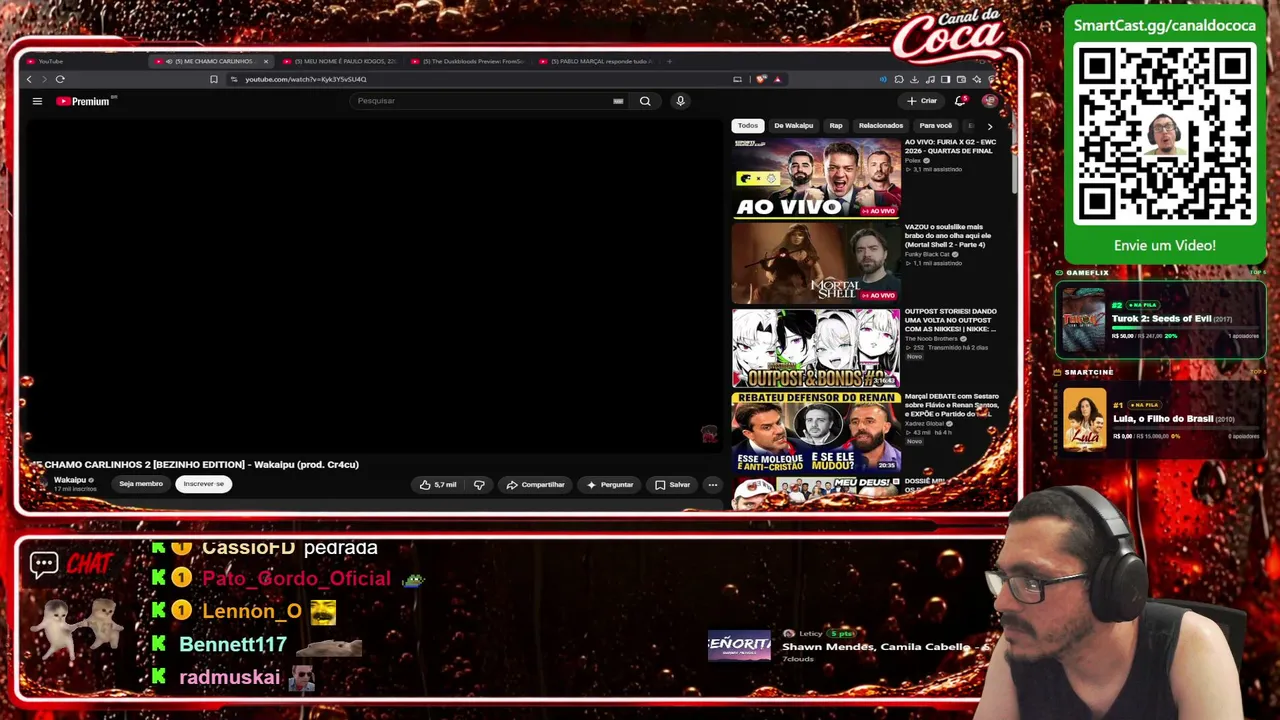Screen dimensions: 1280x720
Task: Select the Todos filter chip
Action: 748,126
